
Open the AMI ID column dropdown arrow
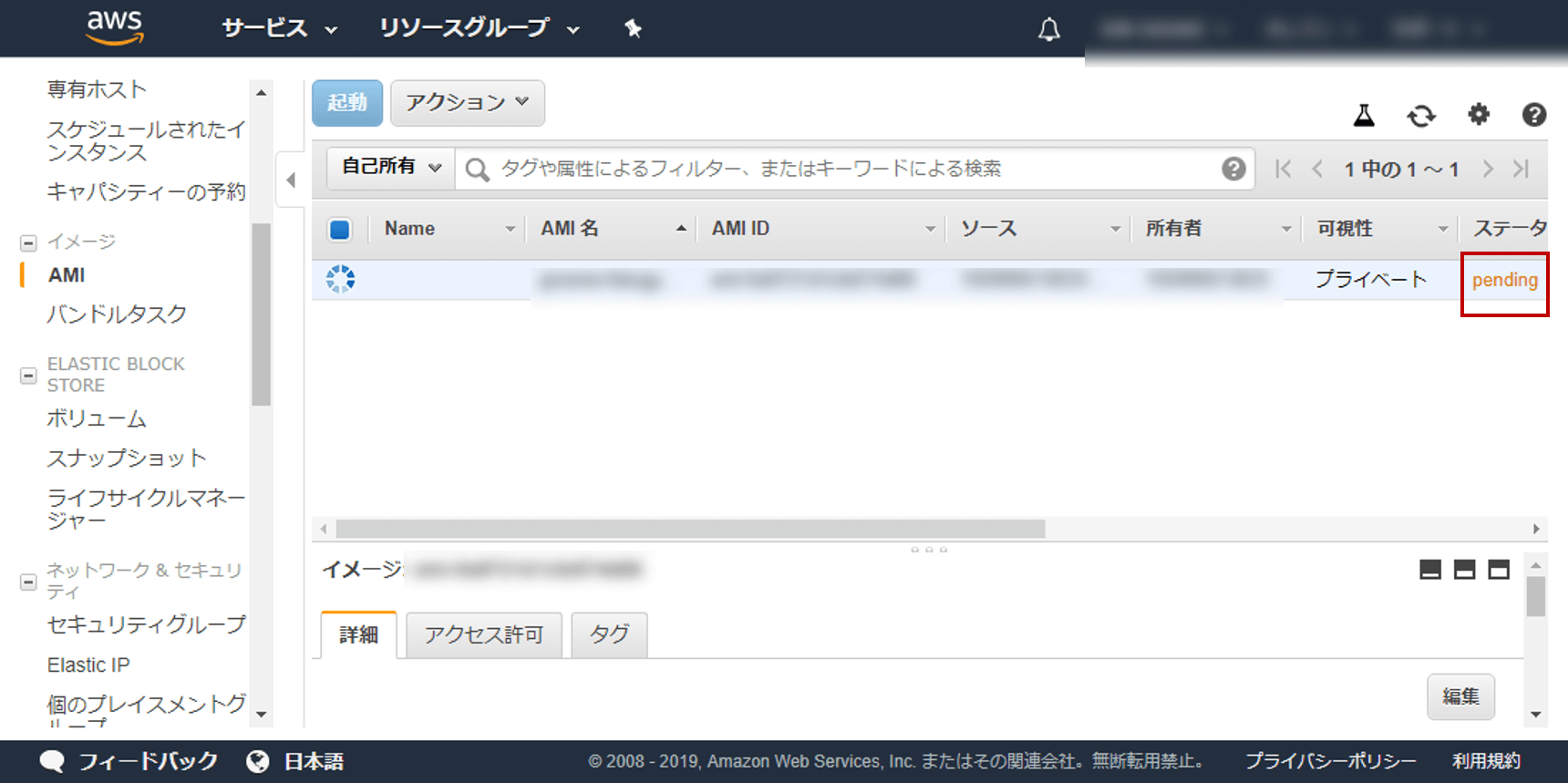930,229
